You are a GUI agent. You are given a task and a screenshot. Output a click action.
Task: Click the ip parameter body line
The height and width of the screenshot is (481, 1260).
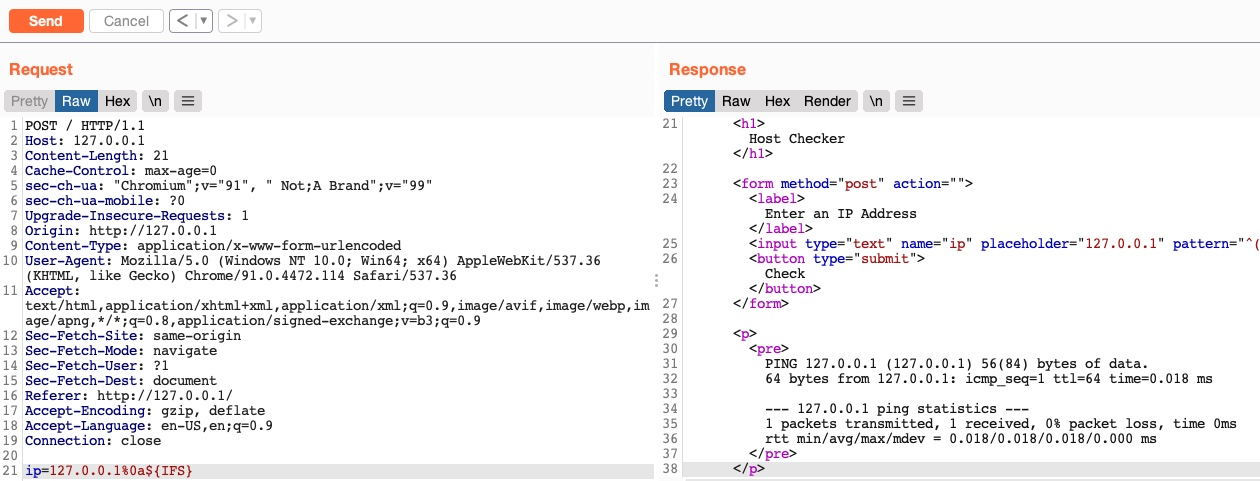108,471
